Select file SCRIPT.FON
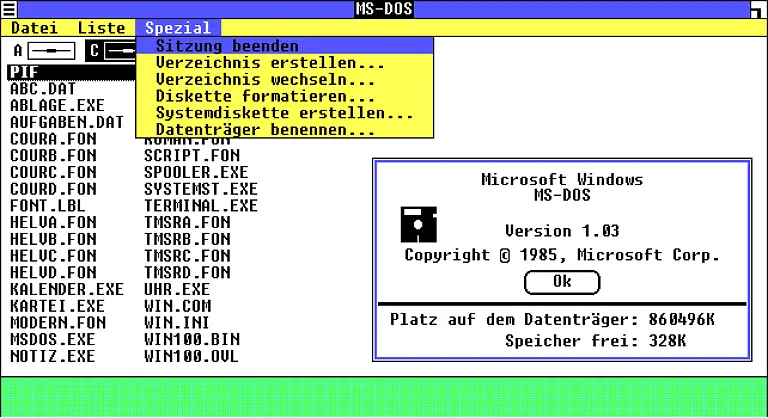The image size is (768, 418). (192, 155)
